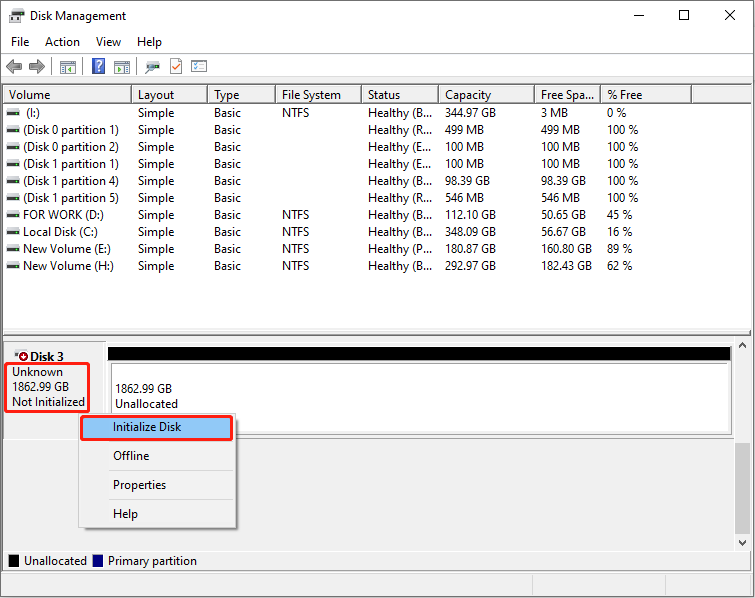The image size is (755, 598).
Task: Close the Disk Management window
Action: click(729, 15)
